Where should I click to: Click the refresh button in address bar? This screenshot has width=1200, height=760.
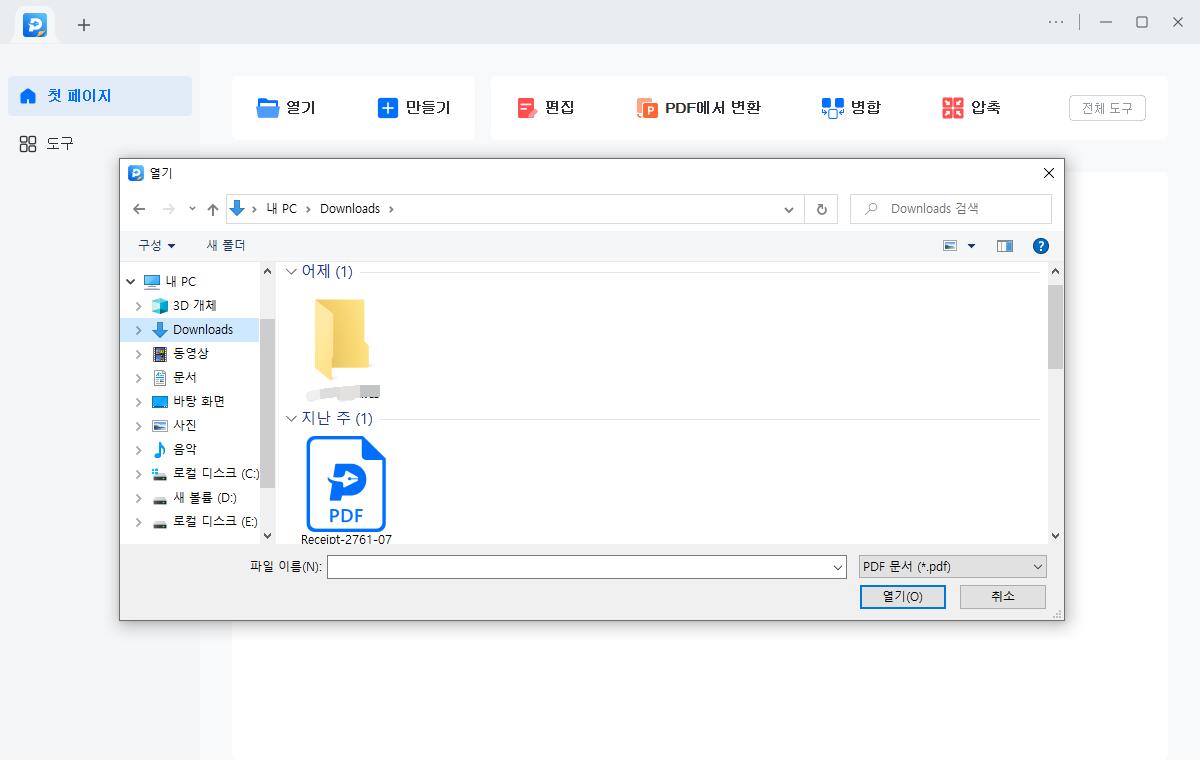821,209
